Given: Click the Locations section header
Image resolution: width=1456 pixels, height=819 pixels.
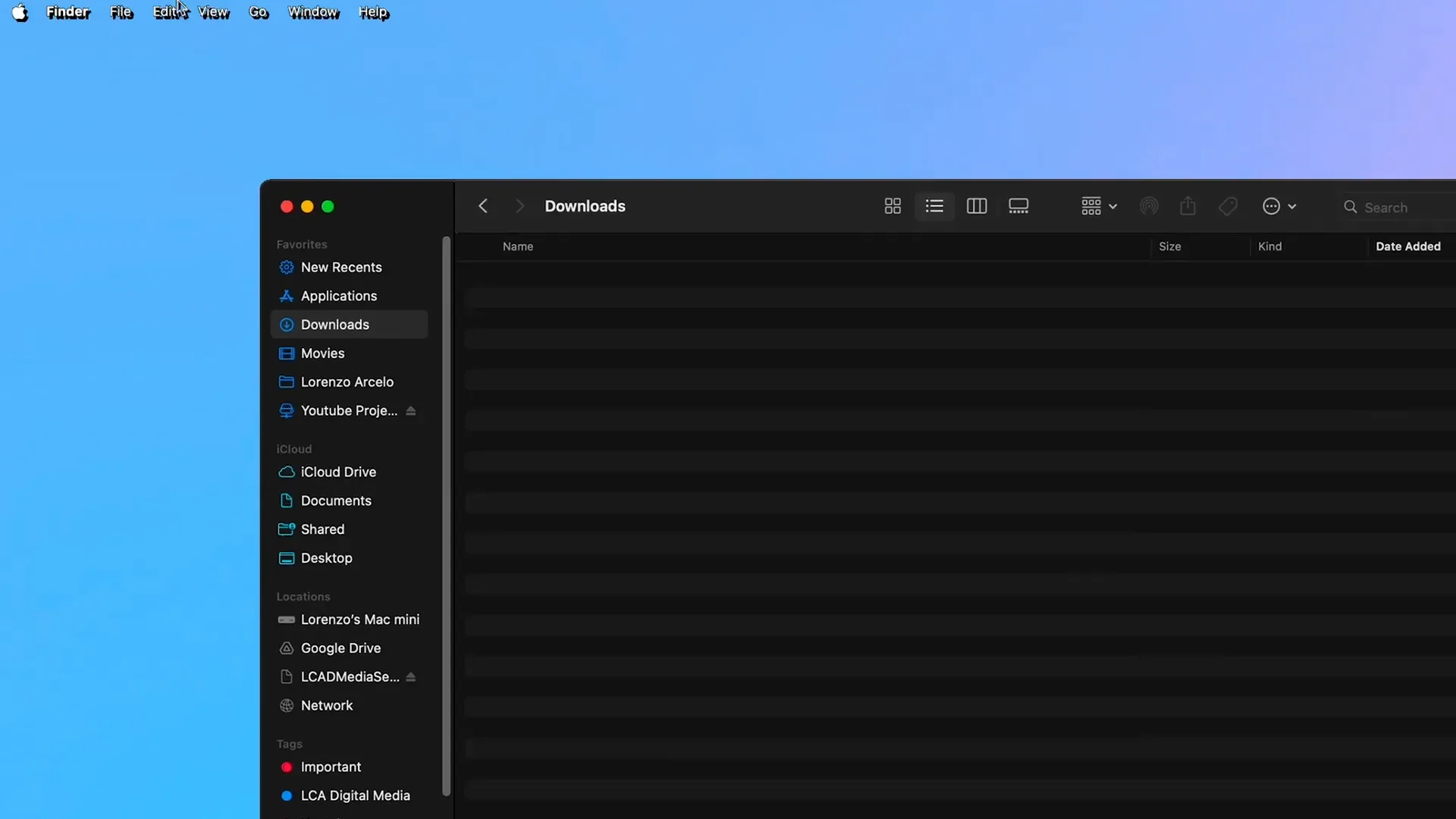Looking at the screenshot, I should coord(303,597).
